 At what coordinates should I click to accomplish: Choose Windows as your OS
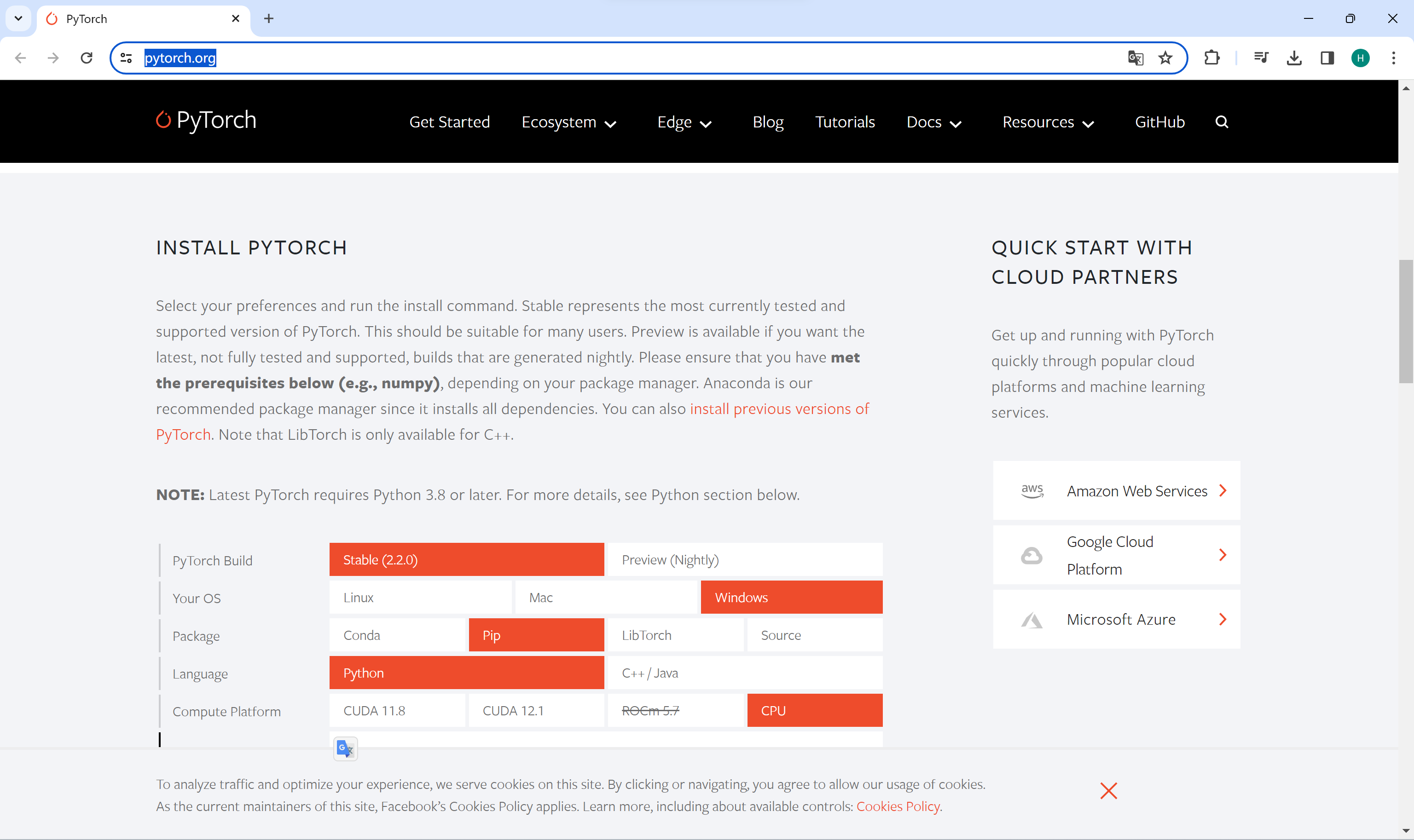[791, 598]
